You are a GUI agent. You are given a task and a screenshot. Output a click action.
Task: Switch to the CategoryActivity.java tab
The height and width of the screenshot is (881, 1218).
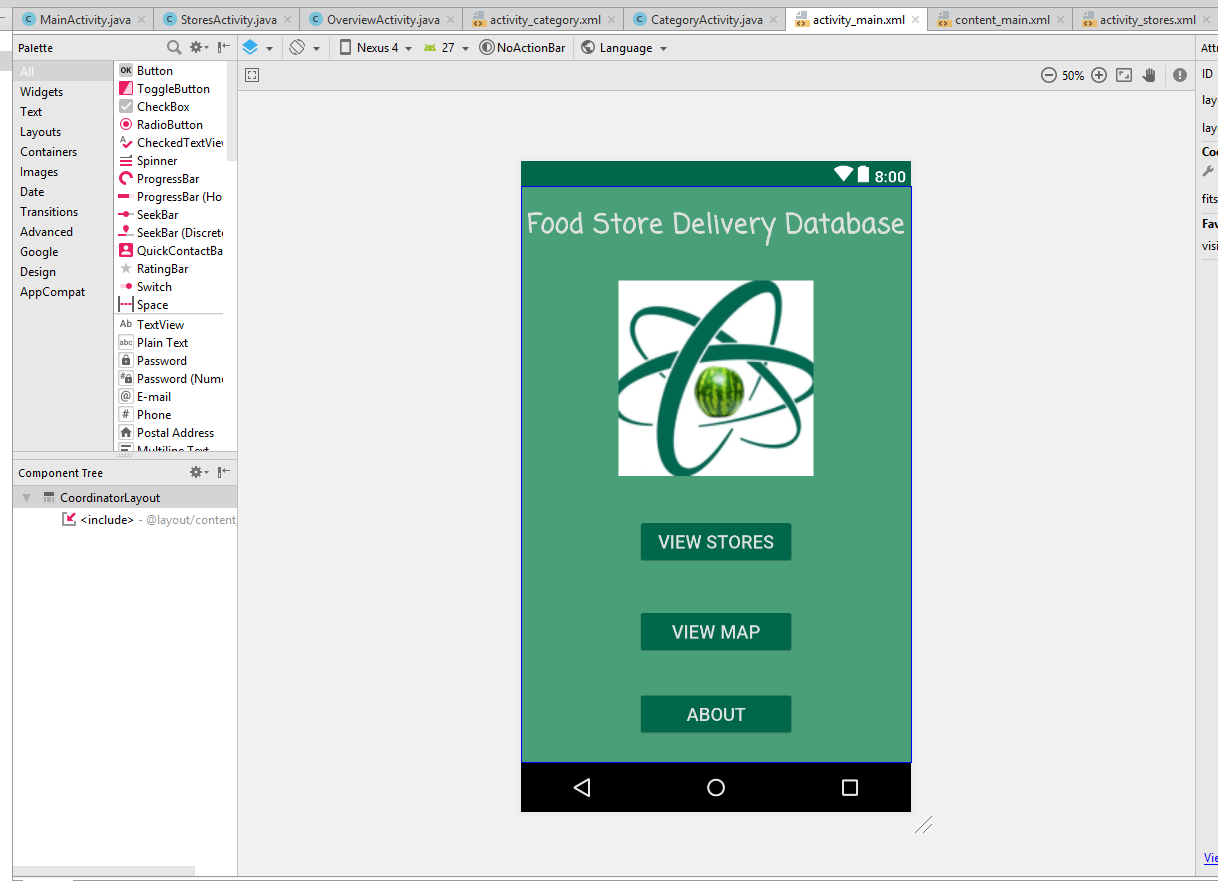(705, 19)
